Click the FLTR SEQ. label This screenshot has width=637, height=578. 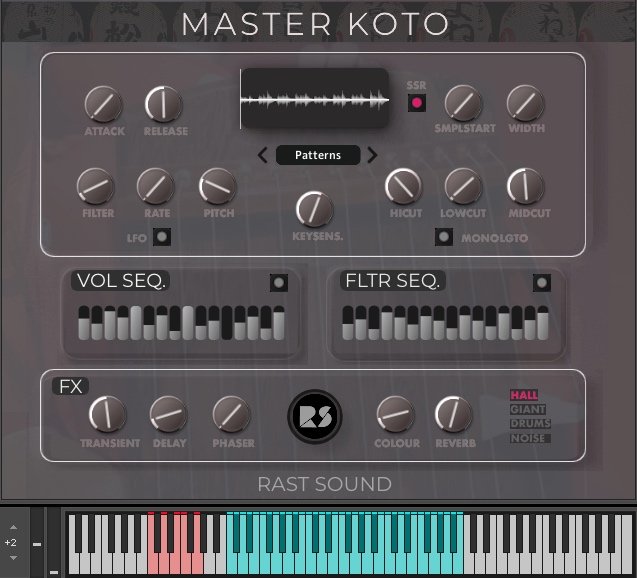coord(392,281)
